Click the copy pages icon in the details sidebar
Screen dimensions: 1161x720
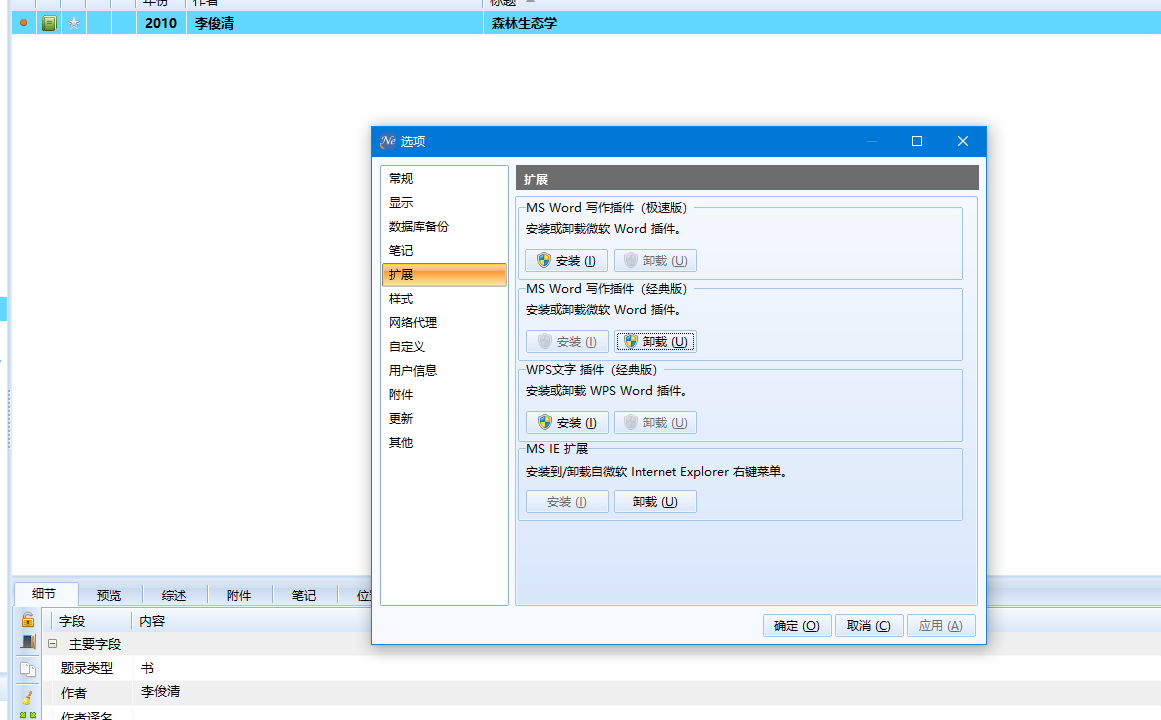(x=28, y=670)
